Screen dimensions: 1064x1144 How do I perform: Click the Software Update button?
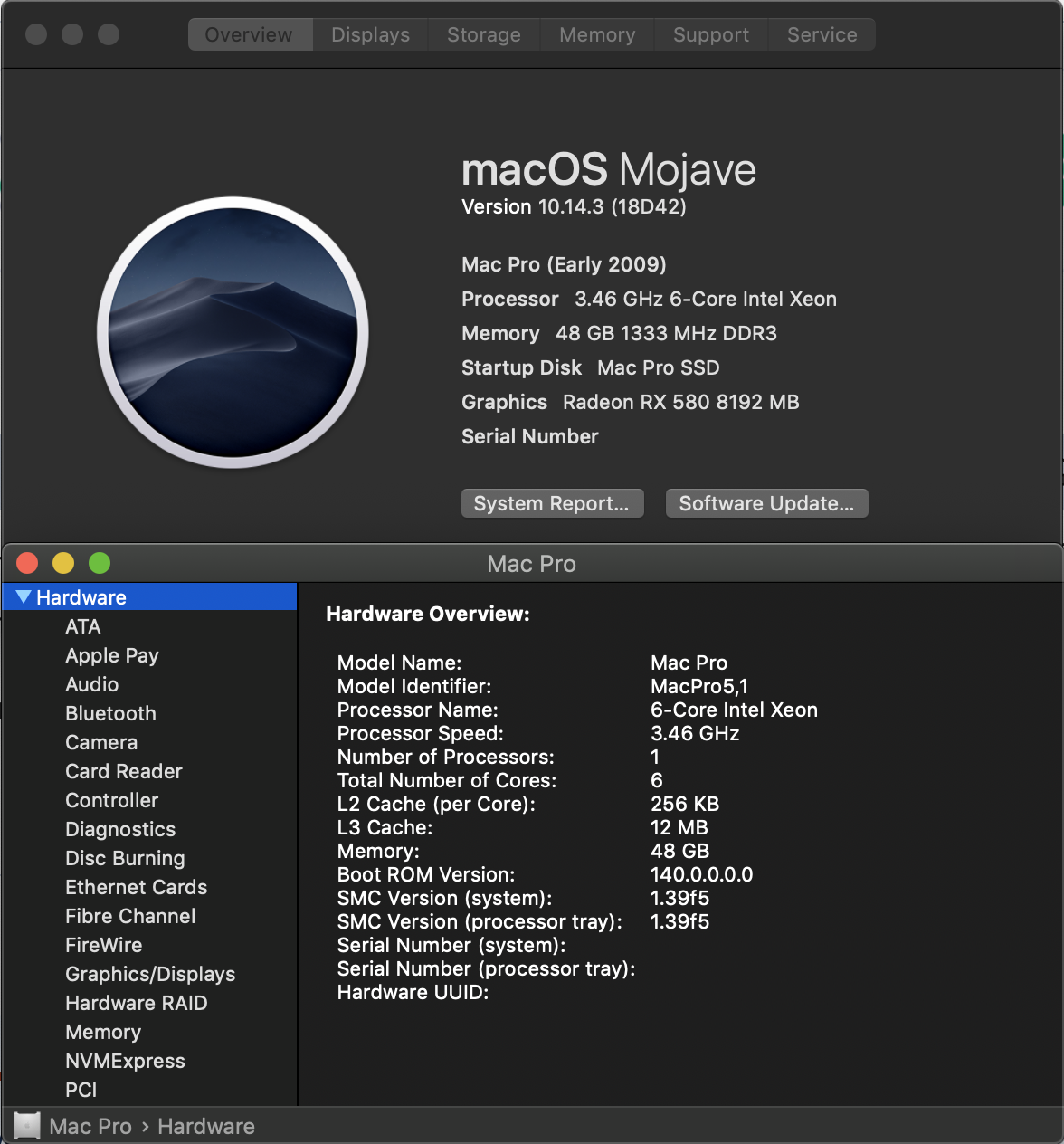(766, 503)
